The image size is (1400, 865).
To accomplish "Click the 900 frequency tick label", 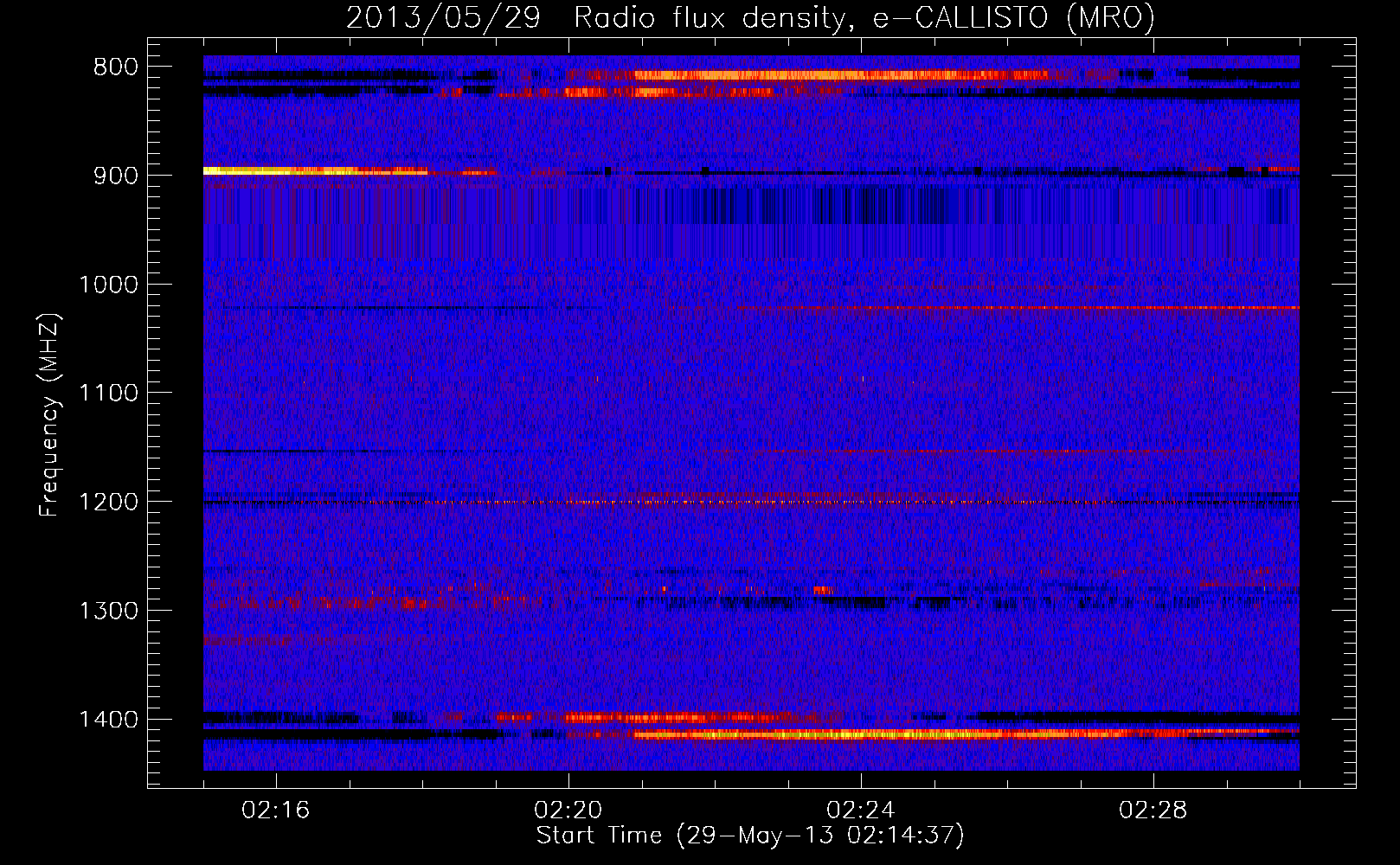I will coord(116,176).
